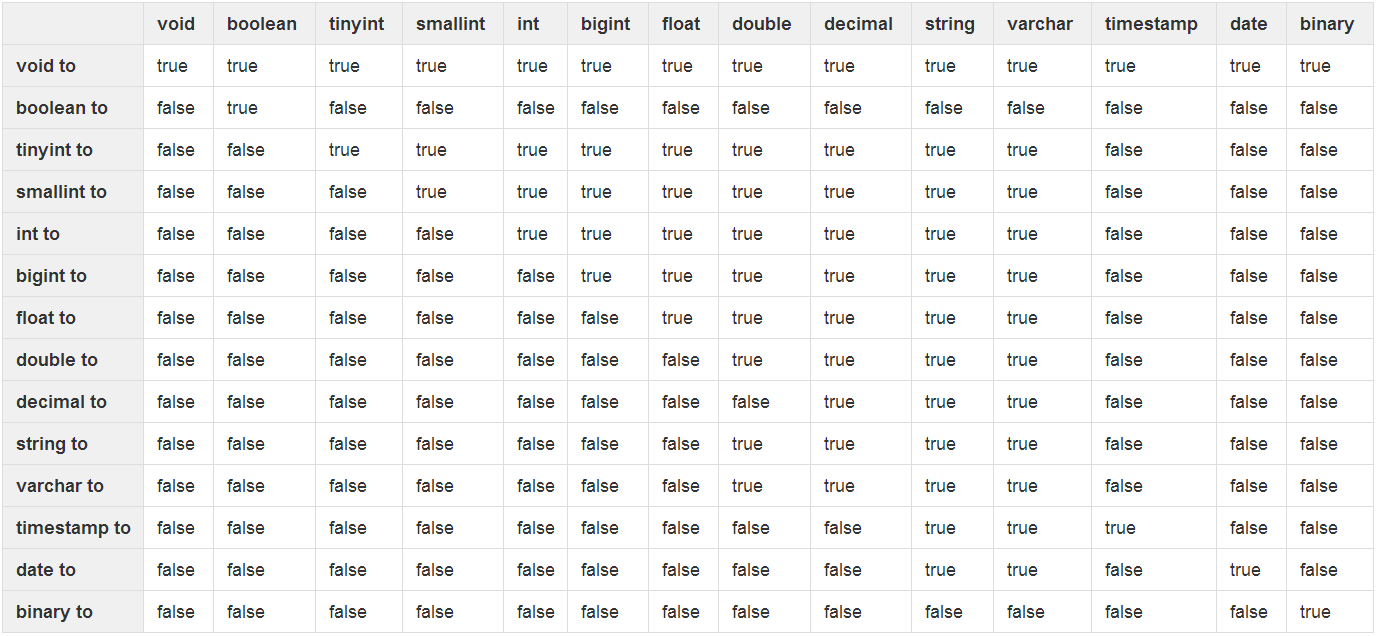
Task: Select 'true' in boolean-to-boolean cell
Action: pyautogui.click(x=242, y=108)
